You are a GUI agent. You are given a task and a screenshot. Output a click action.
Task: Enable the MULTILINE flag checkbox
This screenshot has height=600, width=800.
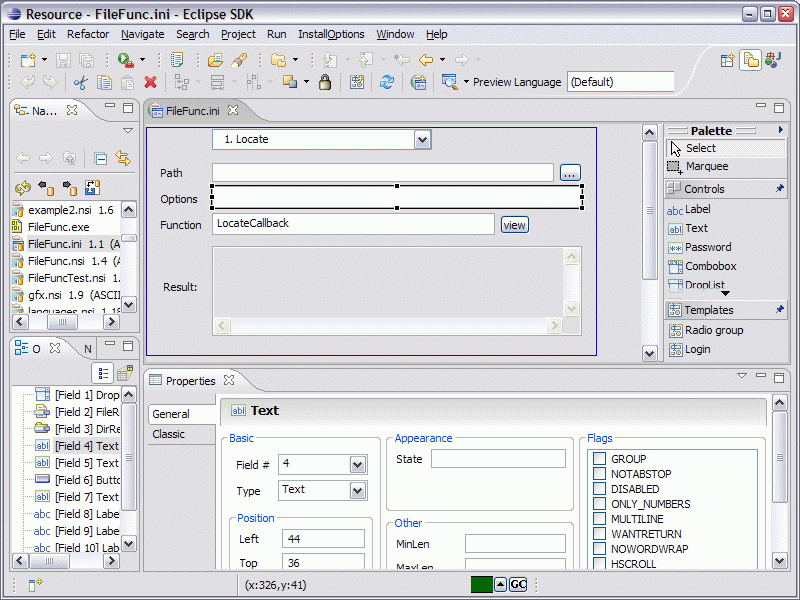click(600, 519)
